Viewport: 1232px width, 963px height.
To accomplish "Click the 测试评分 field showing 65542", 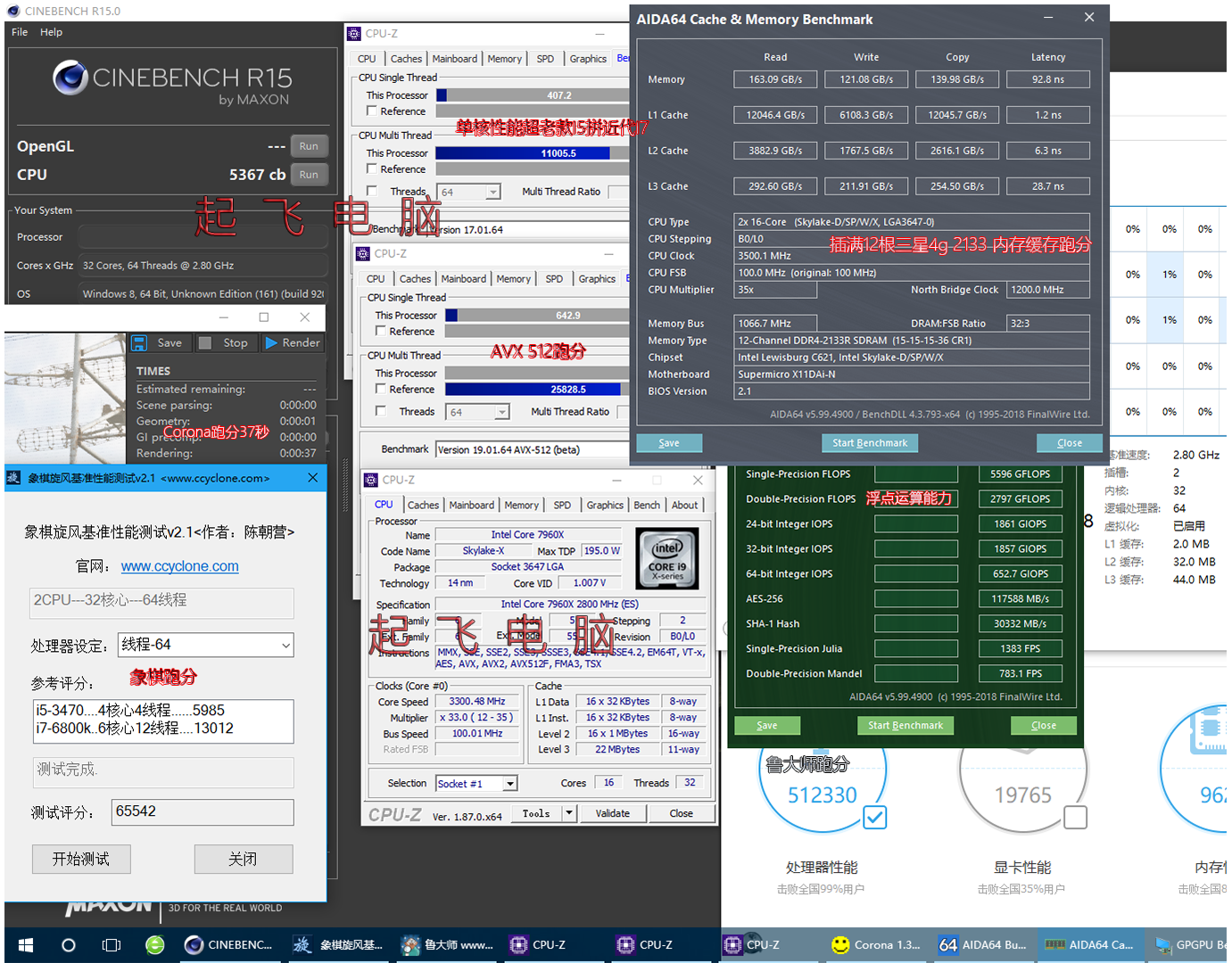I will [x=203, y=811].
